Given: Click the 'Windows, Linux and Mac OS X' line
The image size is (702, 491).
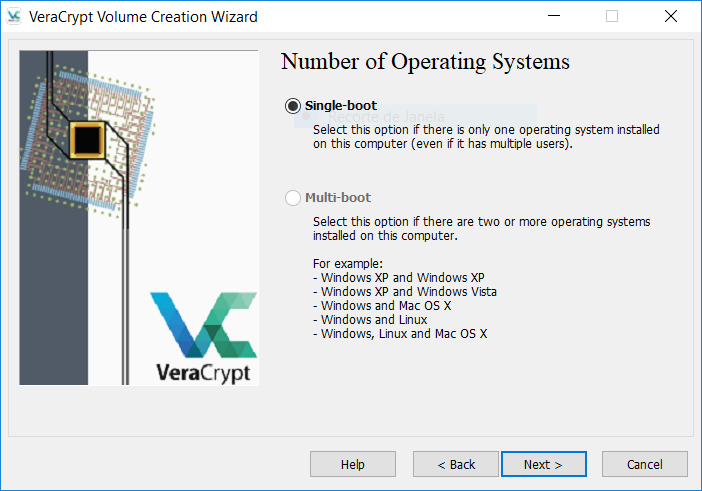Looking at the screenshot, I should pos(400,334).
